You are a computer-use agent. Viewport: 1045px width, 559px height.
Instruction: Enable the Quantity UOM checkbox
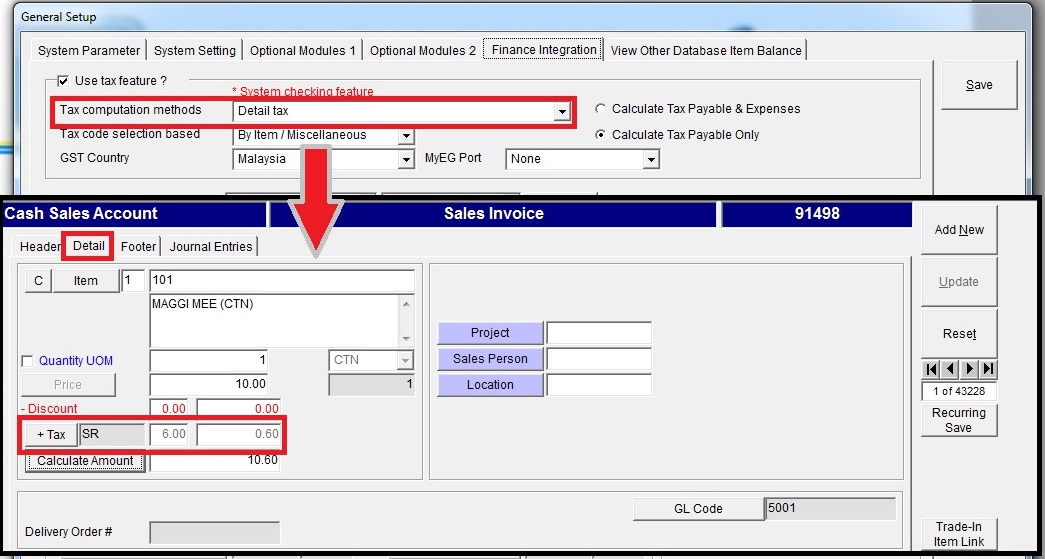[27, 361]
